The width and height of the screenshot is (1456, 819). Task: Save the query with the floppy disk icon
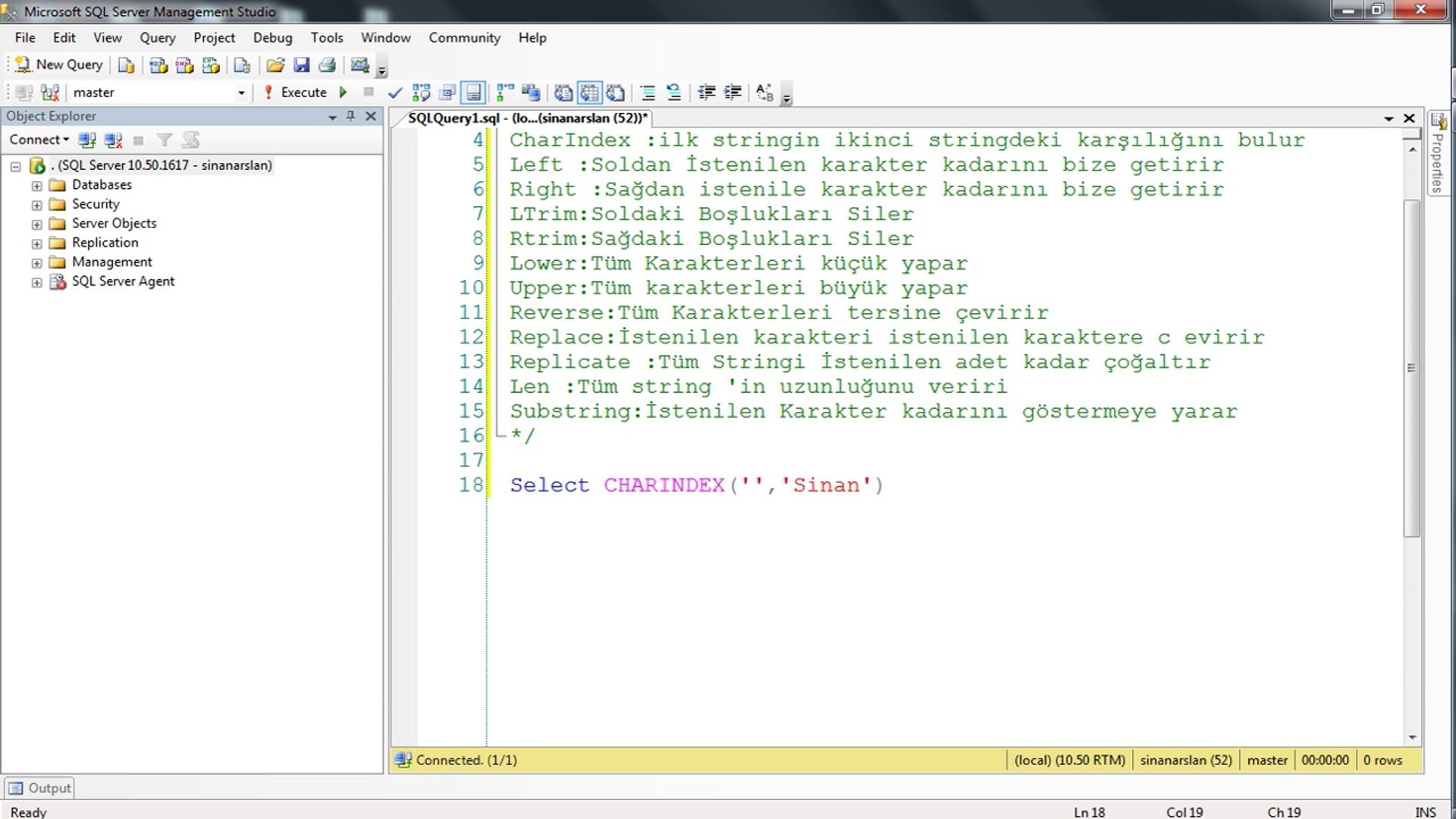tap(302, 65)
